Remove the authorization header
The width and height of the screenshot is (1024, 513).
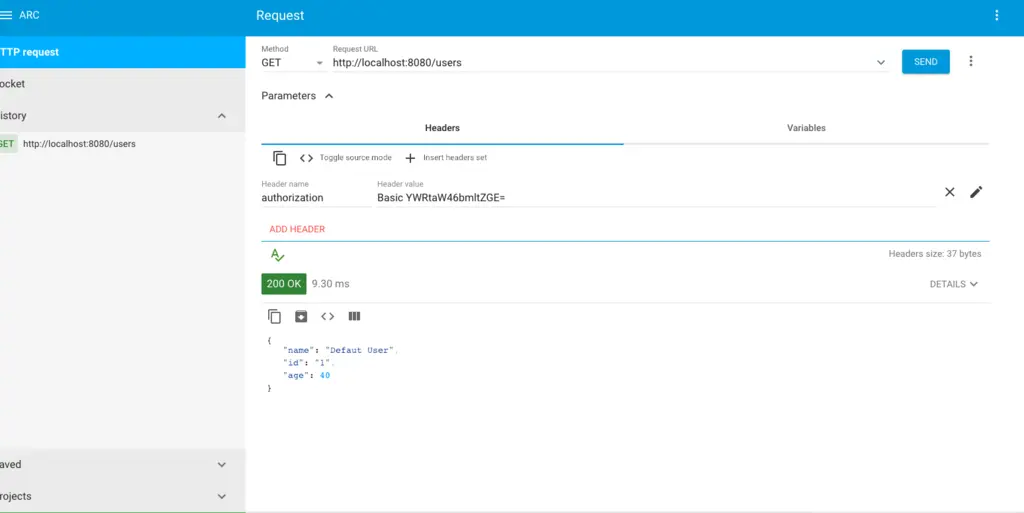(x=950, y=192)
